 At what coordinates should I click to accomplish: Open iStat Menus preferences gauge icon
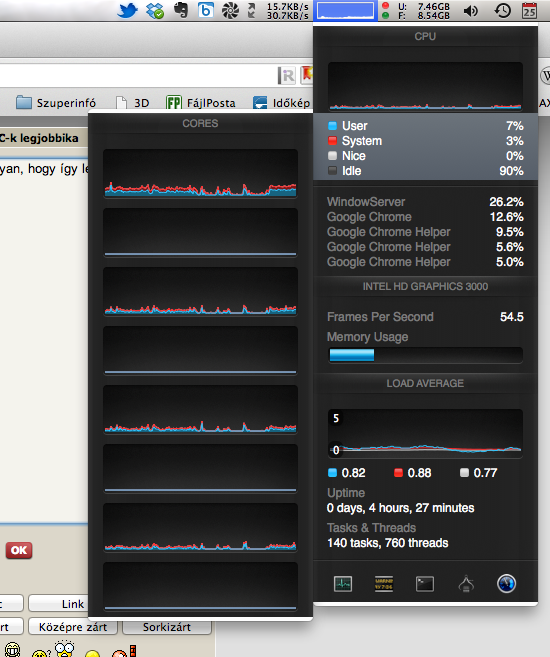tap(506, 584)
